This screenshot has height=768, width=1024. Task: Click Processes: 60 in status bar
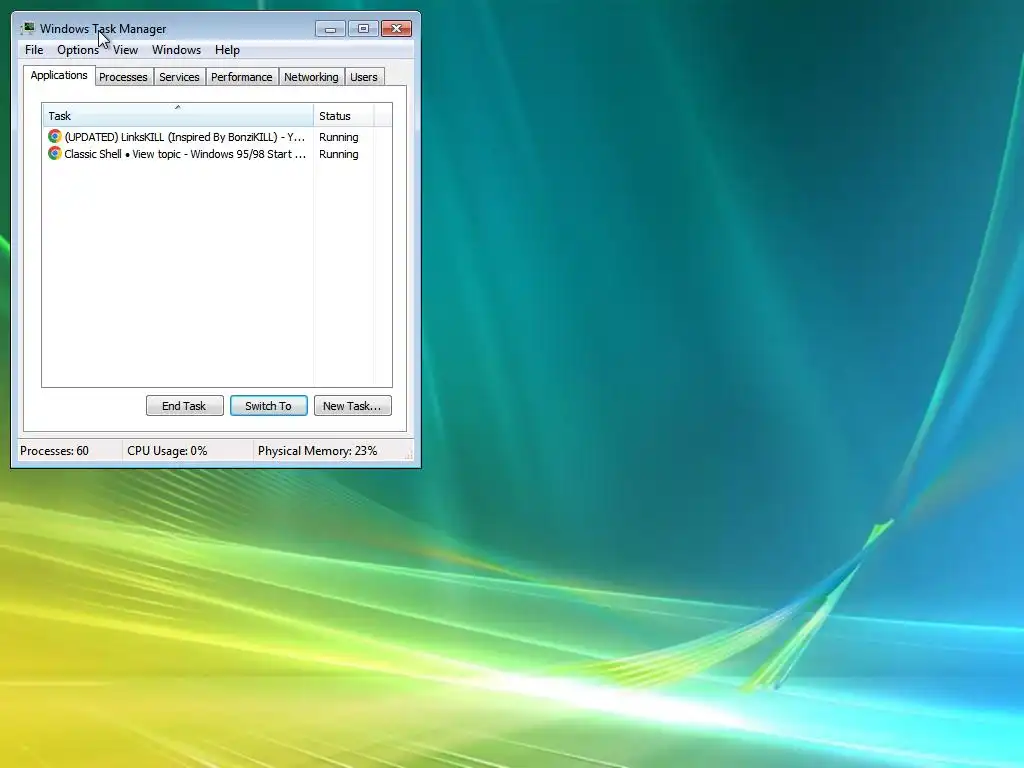pos(54,451)
